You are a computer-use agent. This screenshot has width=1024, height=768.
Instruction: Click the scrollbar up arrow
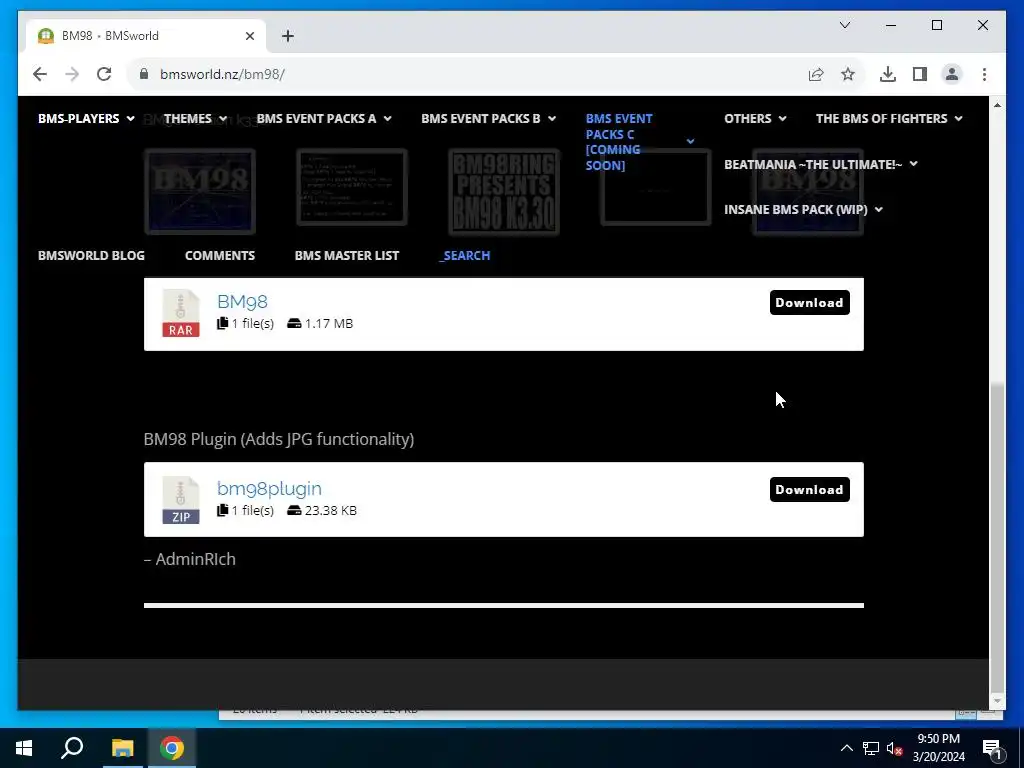click(x=997, y=105)
